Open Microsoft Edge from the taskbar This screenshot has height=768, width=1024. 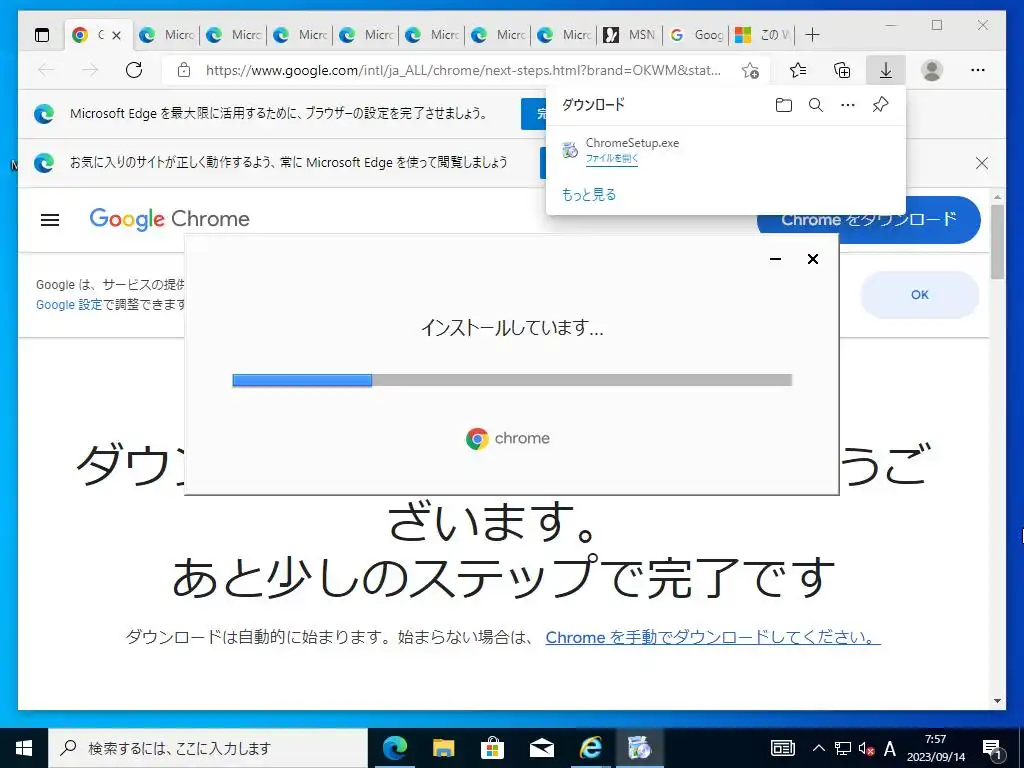pos(395,748)
